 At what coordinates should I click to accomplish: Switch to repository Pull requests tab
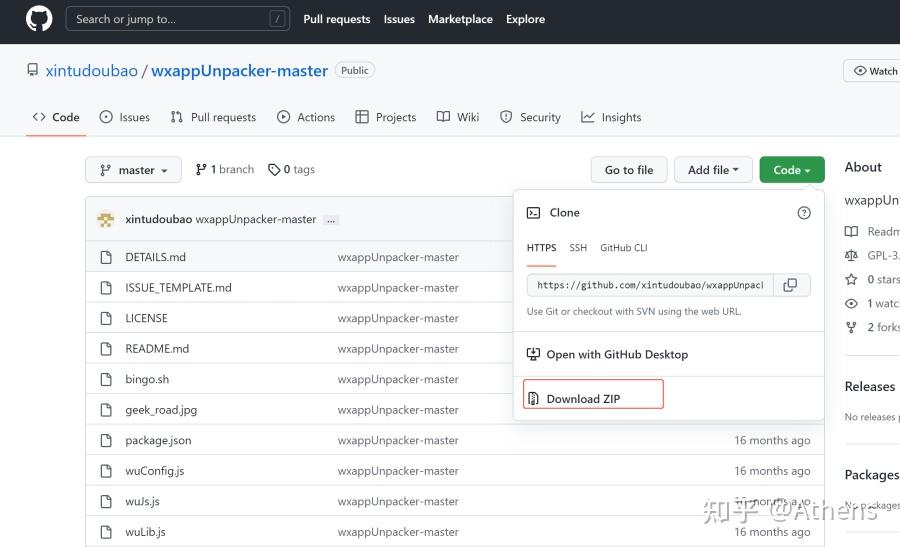click(213, 117)
